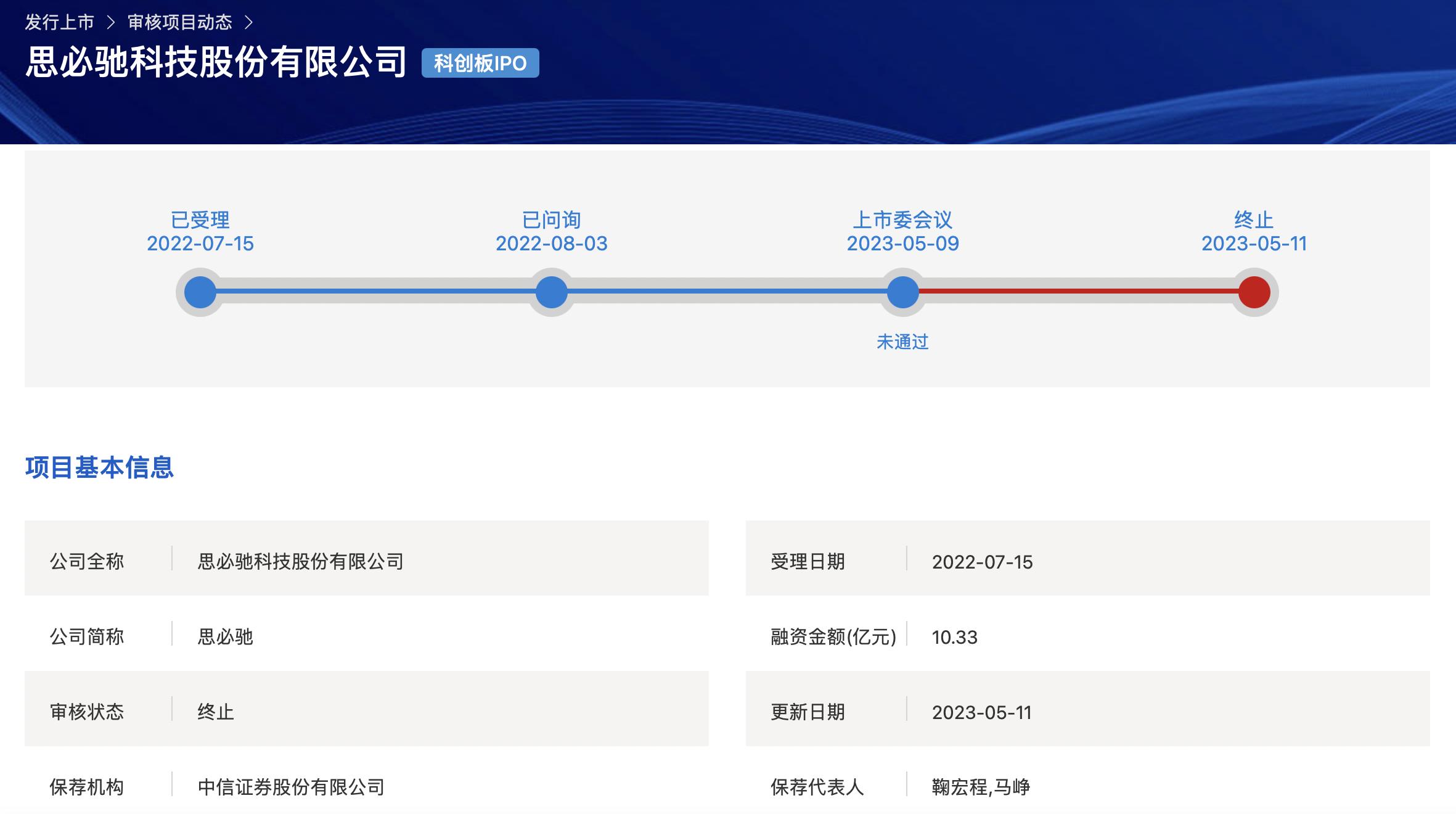This screenshot has height=814, width=1456.
Task: Select the 已受理 timeline node
Action: click(200, 292)
